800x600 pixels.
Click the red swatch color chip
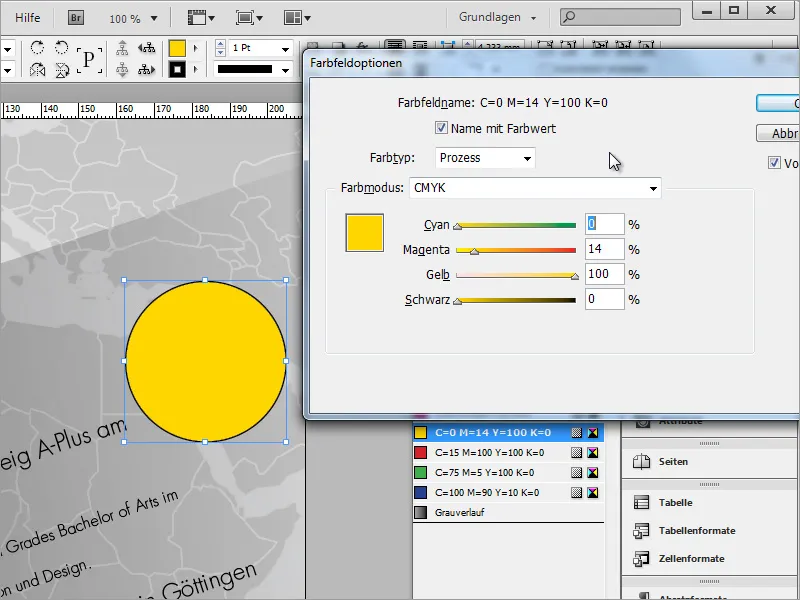click(x=420, y=453)
